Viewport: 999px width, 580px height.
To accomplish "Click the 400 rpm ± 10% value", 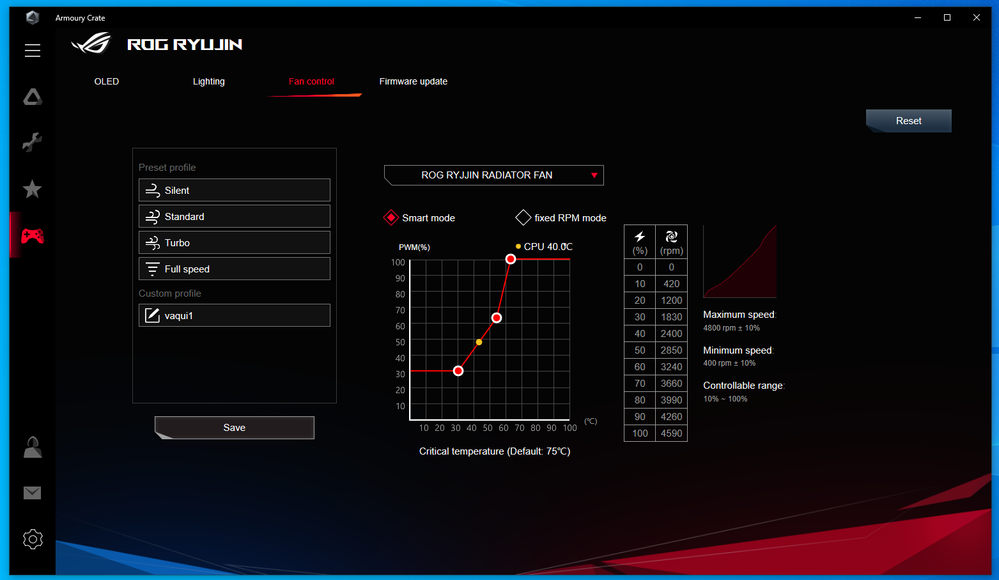I will (x=729, y=363).
